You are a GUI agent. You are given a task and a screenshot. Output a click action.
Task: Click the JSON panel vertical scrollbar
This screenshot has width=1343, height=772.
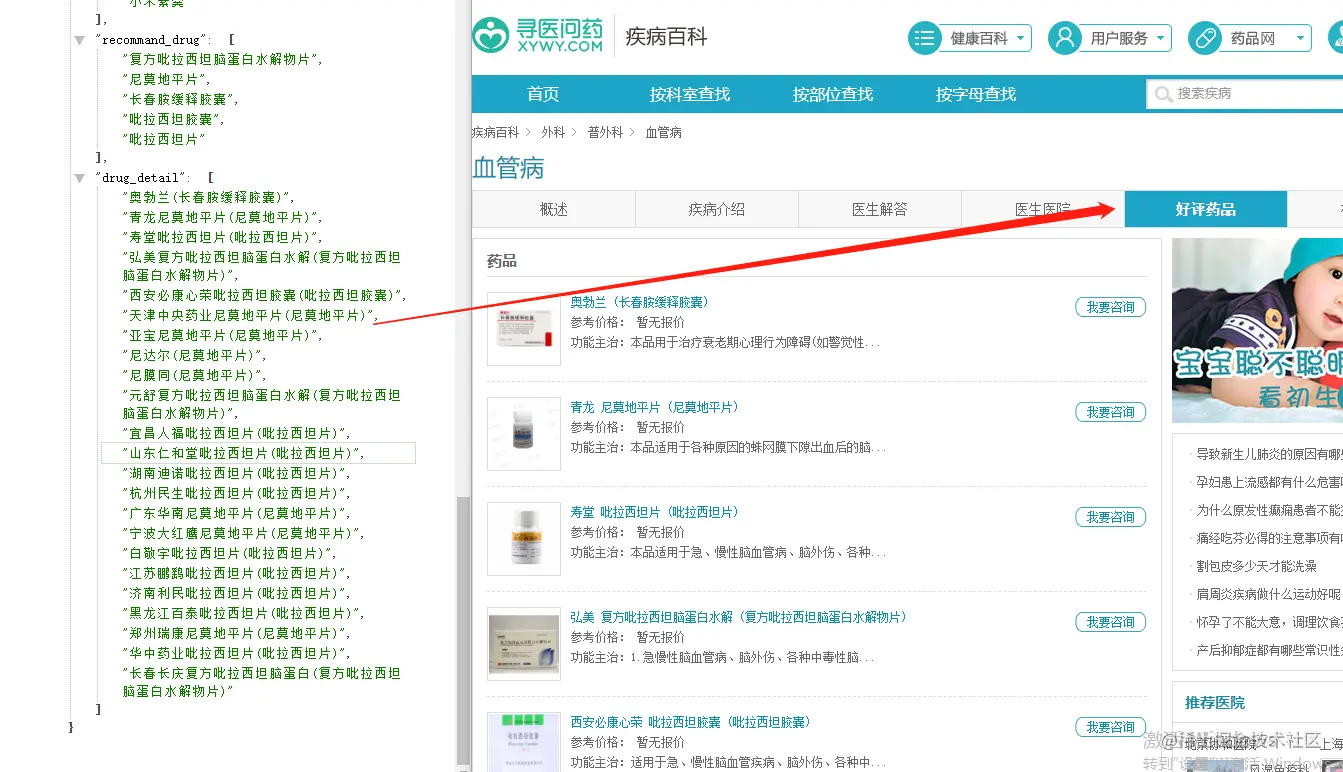463,630
